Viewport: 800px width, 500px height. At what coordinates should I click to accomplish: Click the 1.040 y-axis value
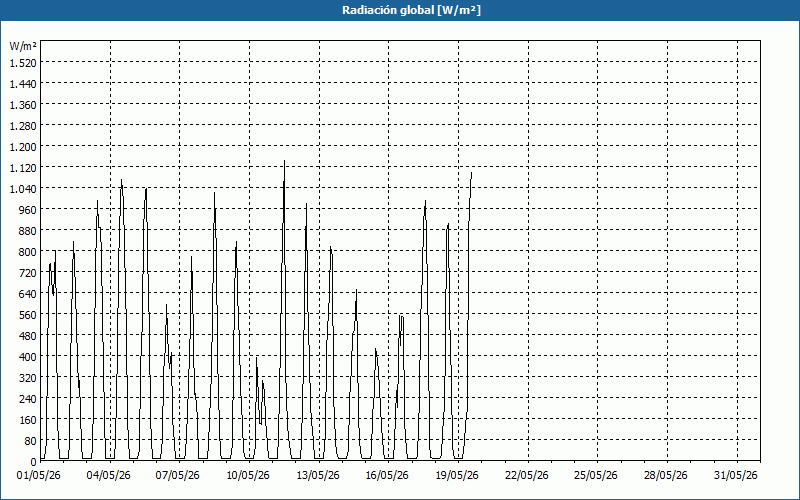[23, 189]
